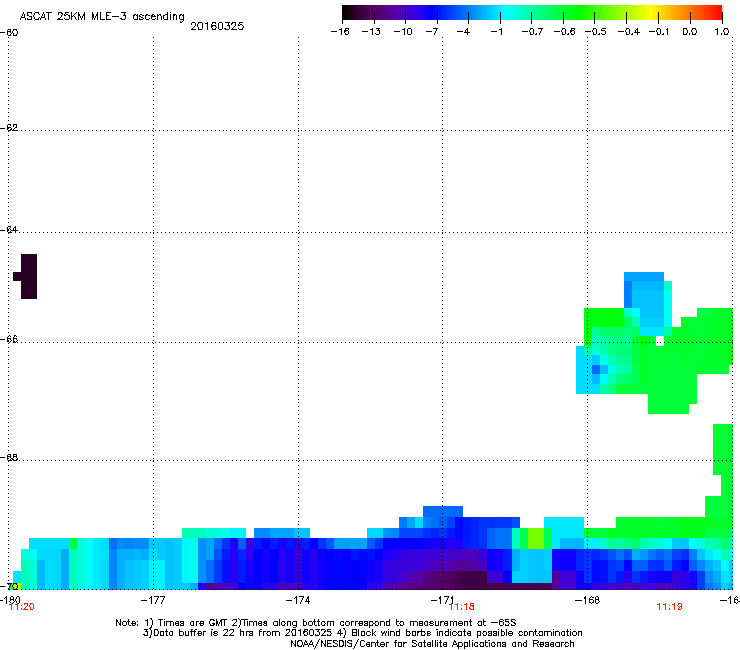
Task: Click the date label 20160325
Action: (x=217, y=26)
